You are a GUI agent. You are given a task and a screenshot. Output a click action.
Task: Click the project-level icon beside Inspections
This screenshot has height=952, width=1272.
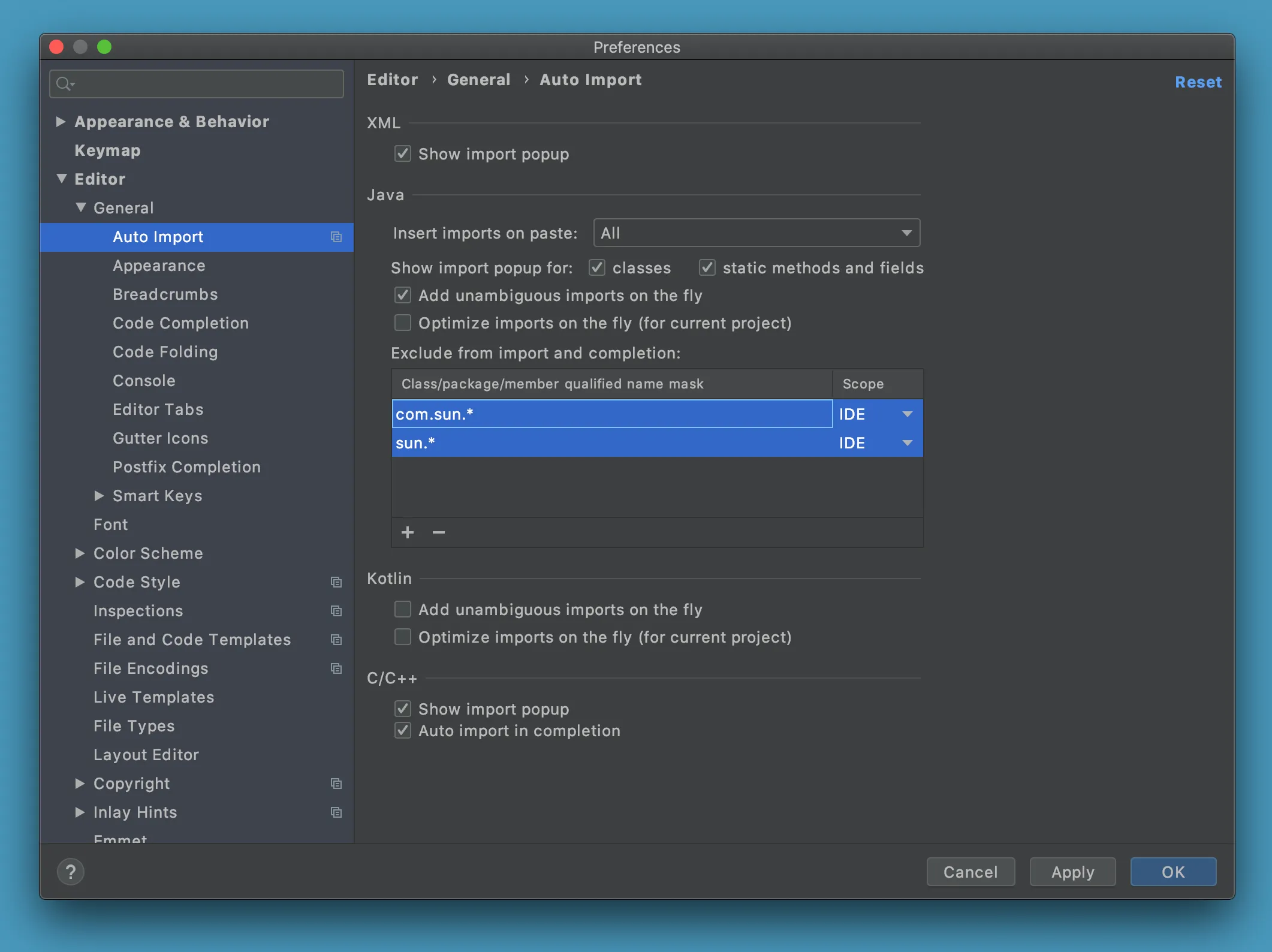click(x=336, y=611)
